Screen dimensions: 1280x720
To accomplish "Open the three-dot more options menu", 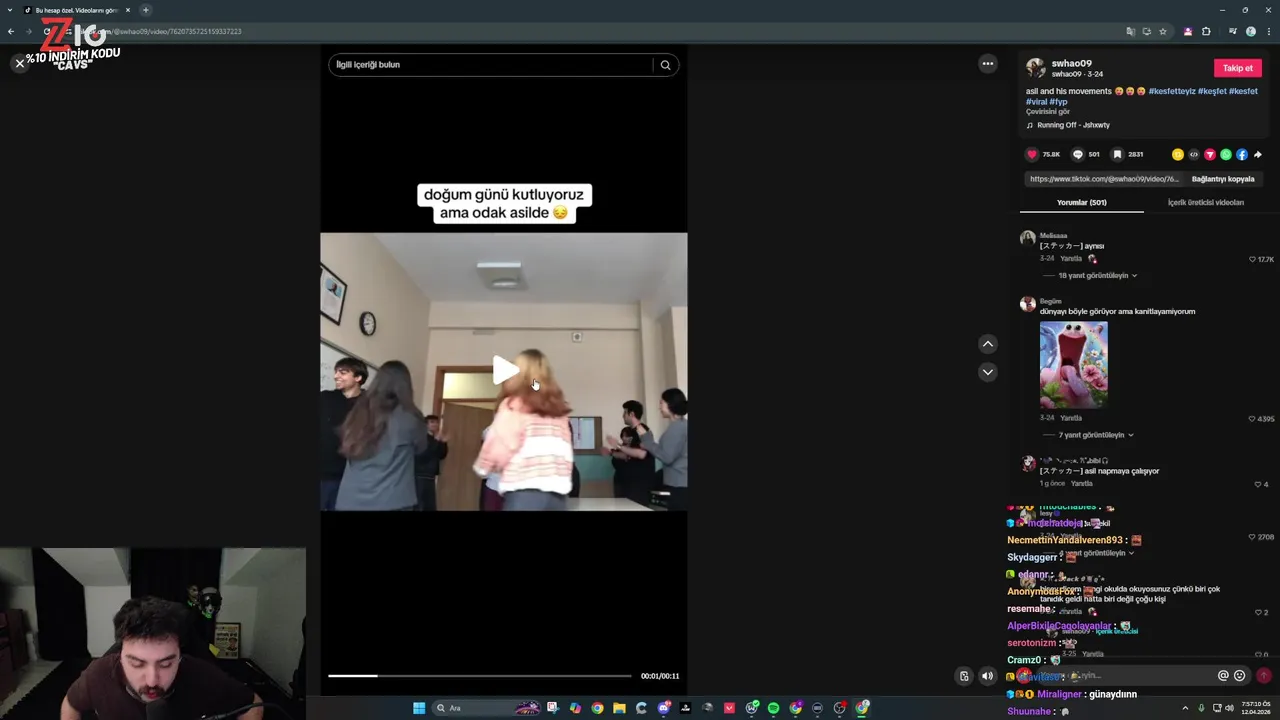I will (x=988, y=64).
